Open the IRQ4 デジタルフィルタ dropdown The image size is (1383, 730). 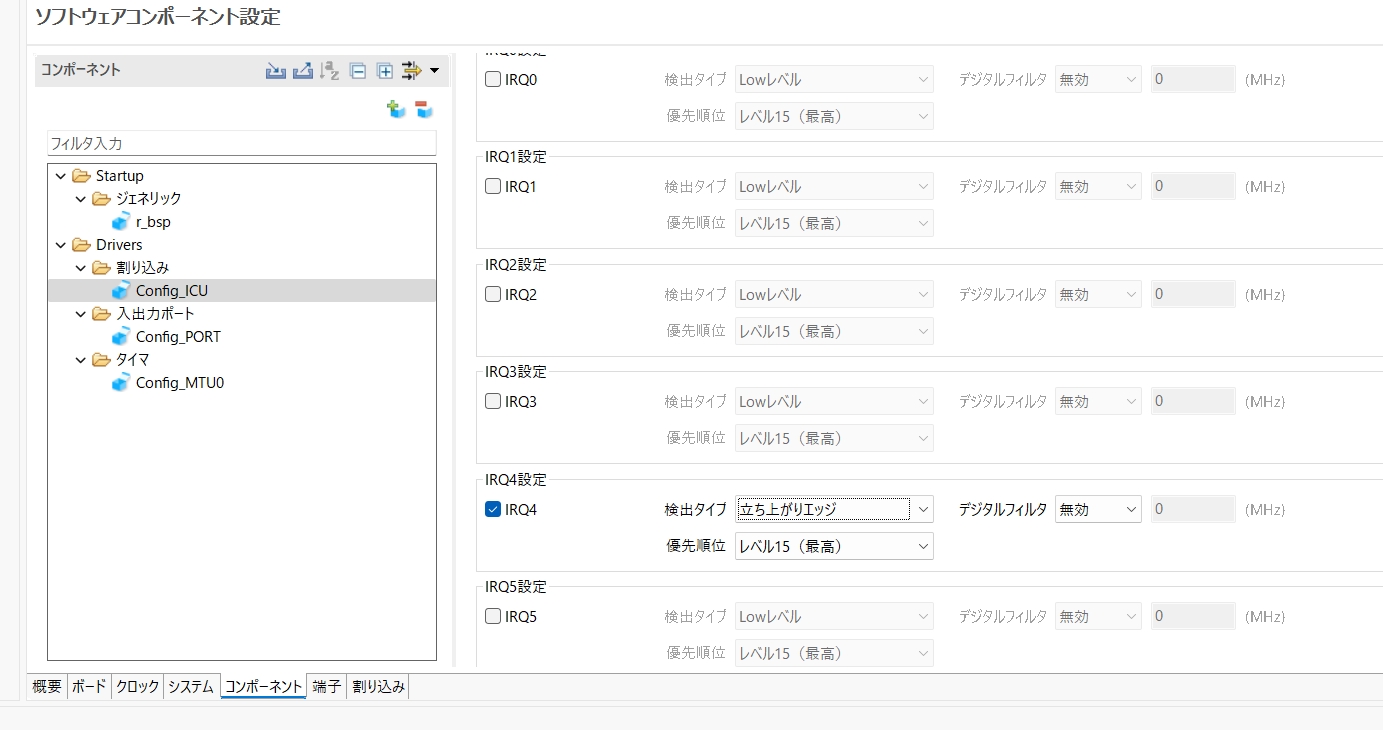pyautogui.click(x=1097, y=509)
